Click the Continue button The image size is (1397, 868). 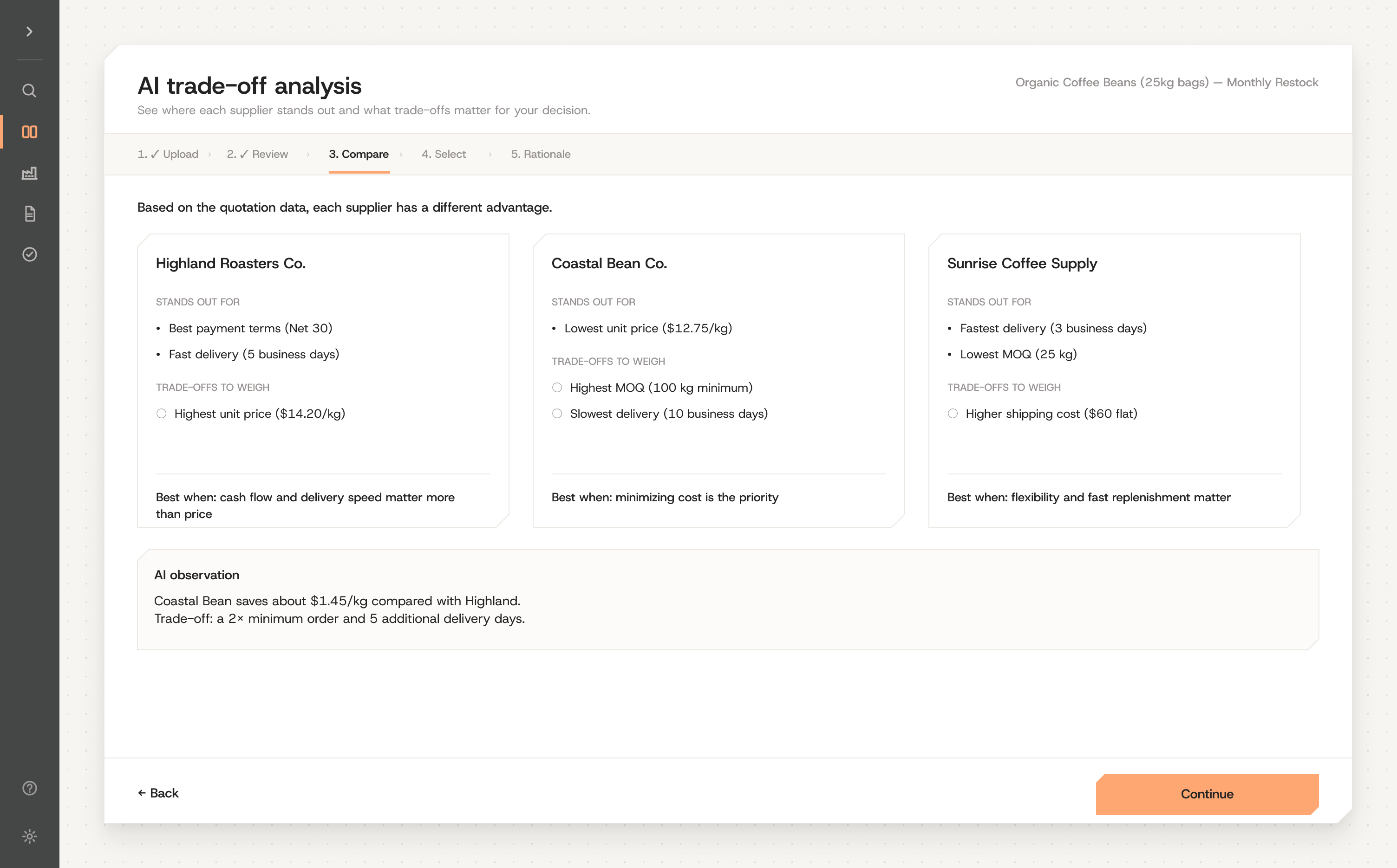point(1207,794)
